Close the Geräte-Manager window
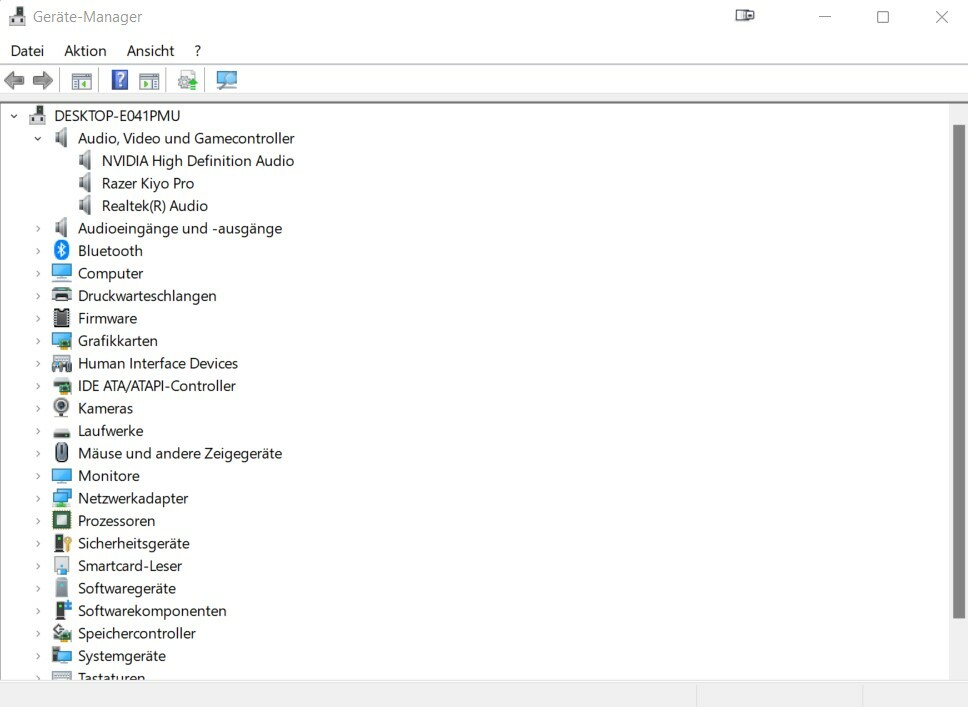 tap(941, 17)
